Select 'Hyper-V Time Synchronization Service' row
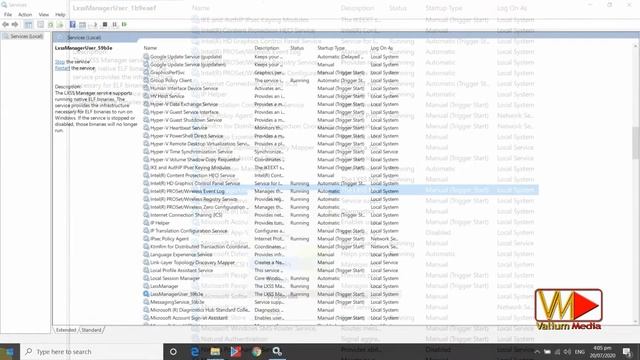The image size is (640, 360). click(x=271, y=151)
